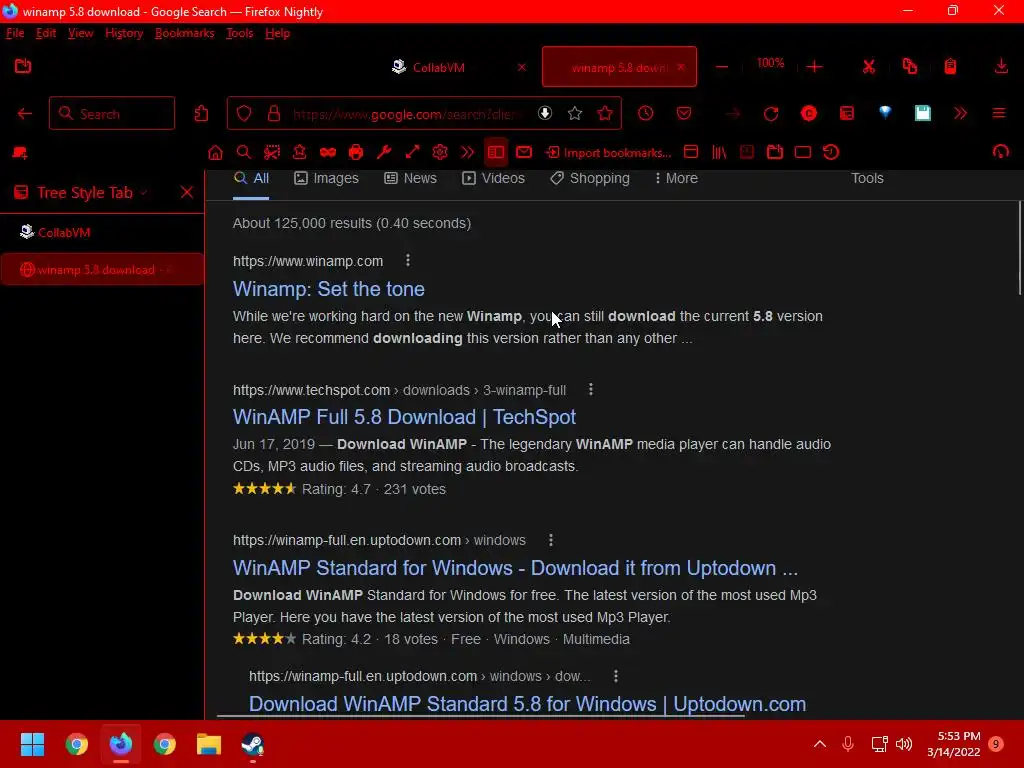1024x768 pixels.
Task: Click the Cut scissors icon in the tab bar
Action: [869, 67]
